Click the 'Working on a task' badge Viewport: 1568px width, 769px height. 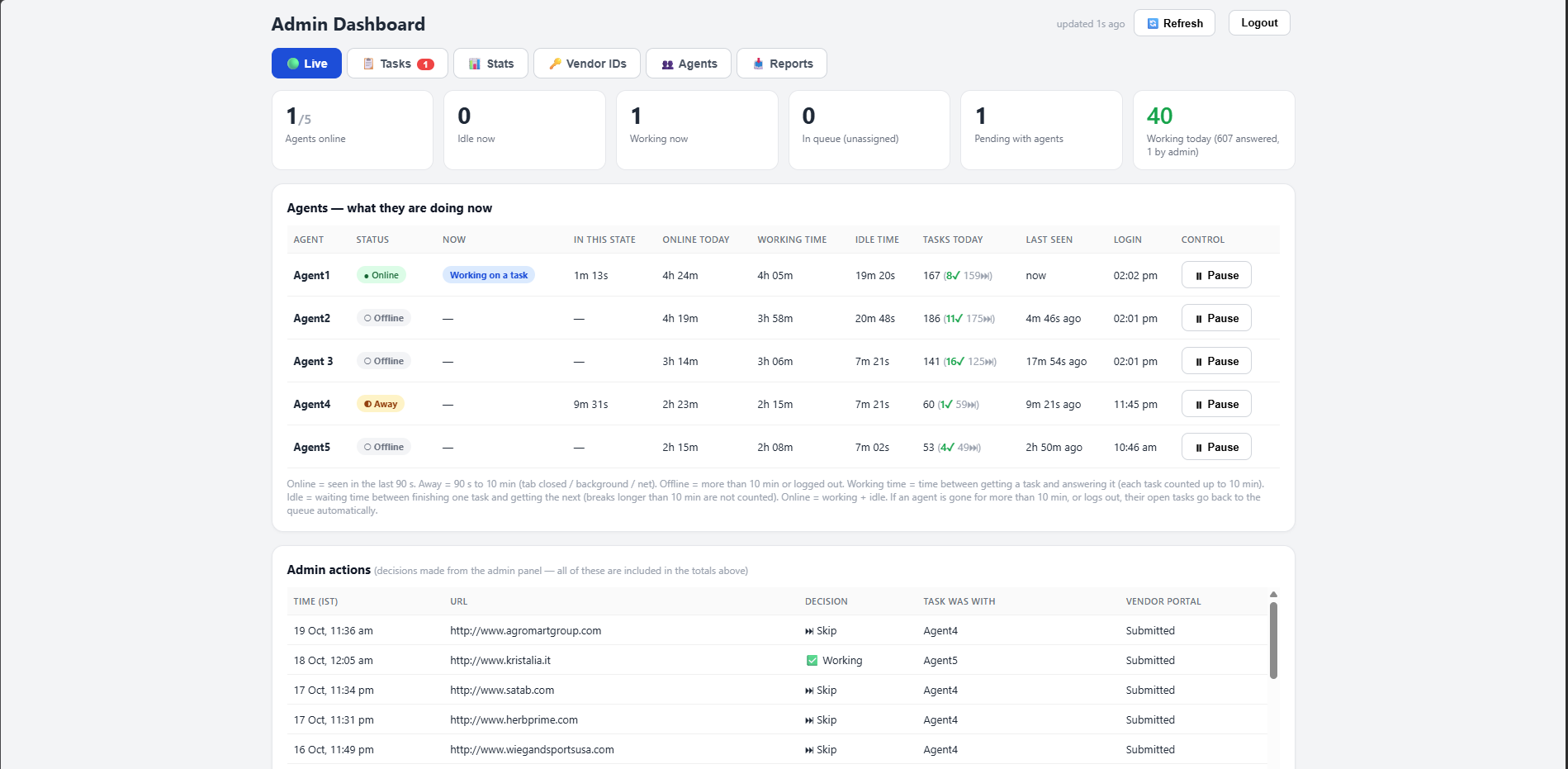click(x=489, y=275)
